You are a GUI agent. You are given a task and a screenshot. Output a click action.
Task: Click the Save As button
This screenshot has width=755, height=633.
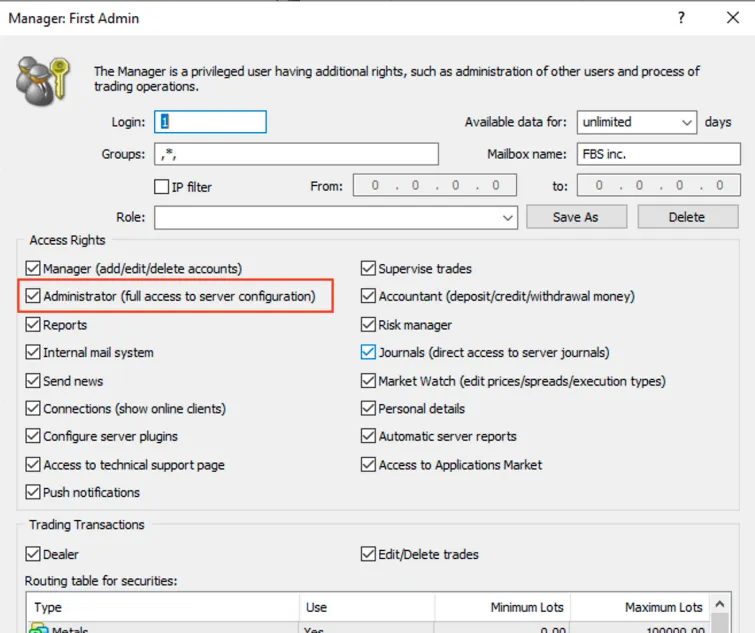575,217
